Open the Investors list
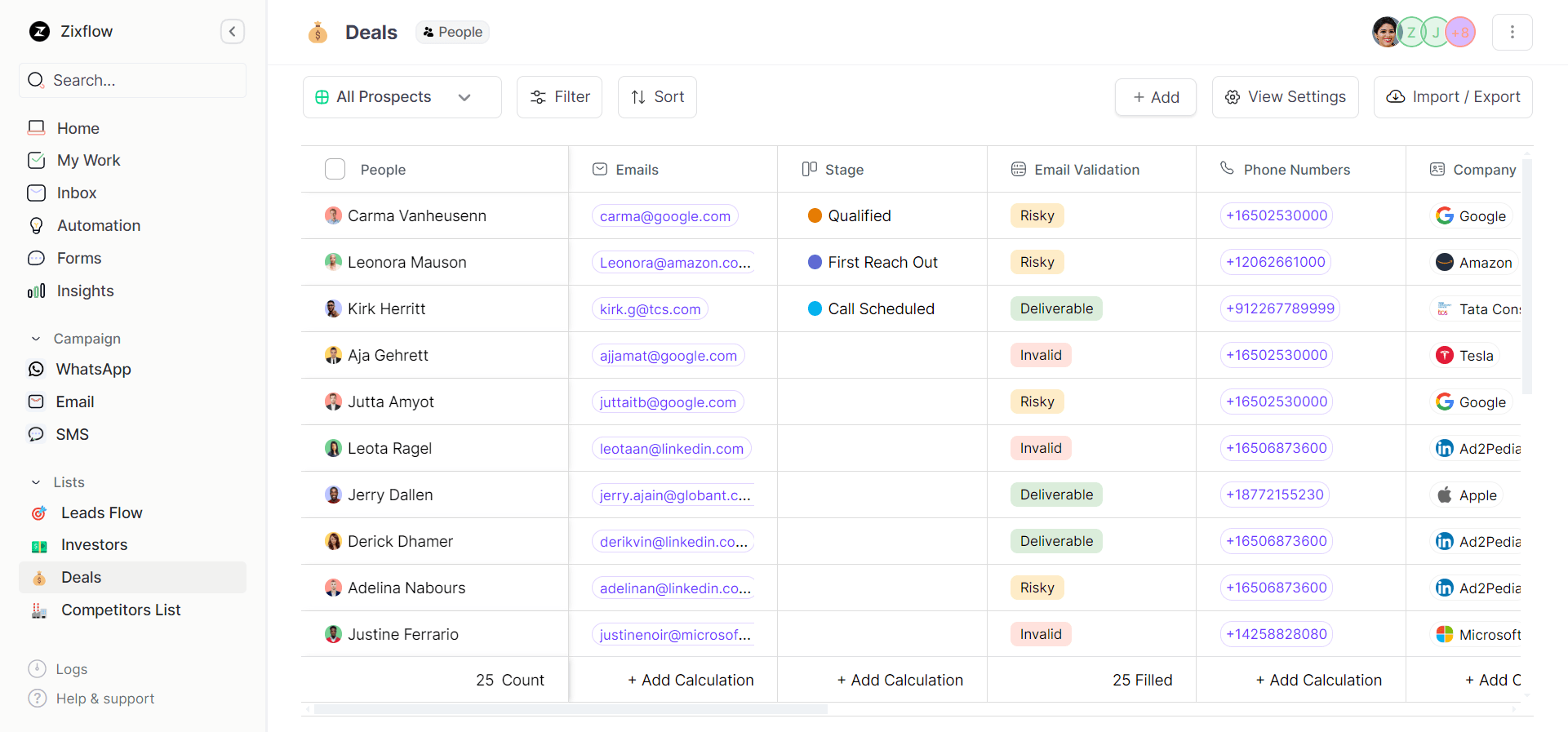This screenshot has height=732, width=1568. 94,545
